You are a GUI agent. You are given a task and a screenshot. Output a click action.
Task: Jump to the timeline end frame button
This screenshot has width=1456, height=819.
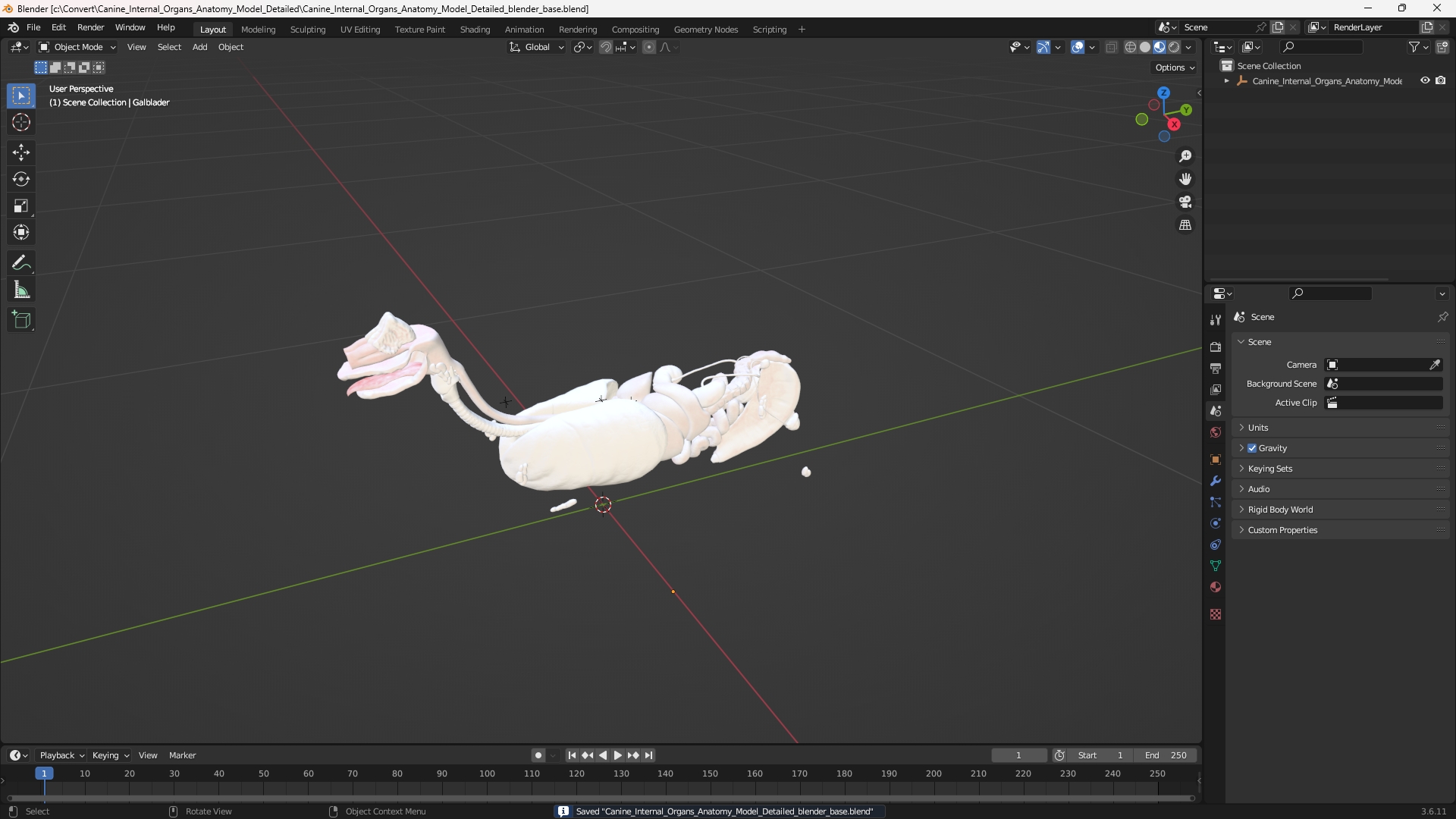(x=648, y=755)
